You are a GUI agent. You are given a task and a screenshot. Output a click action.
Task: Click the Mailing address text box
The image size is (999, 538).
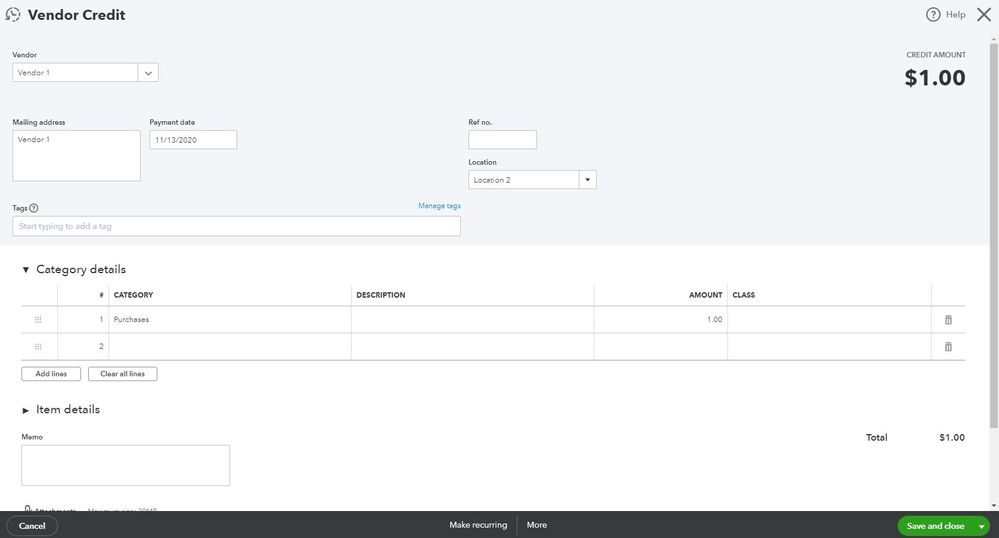tap(76, 156)
